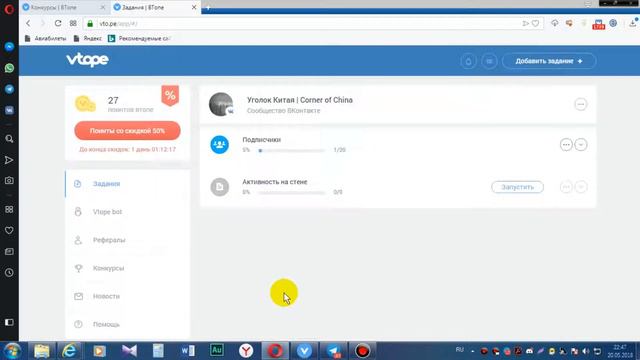Close the Задания | ВТопе tab
This screenshot has height=360, width=640.
194,7
